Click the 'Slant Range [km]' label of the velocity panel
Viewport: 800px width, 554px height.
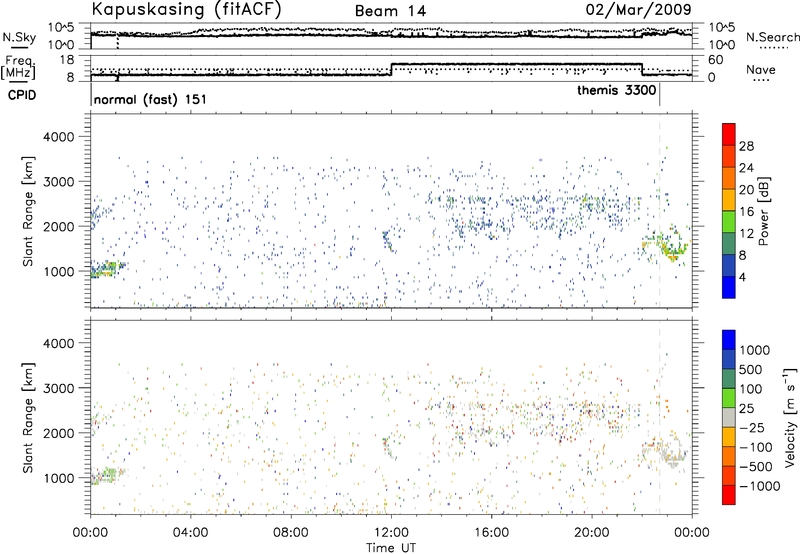click(x=28, y=417)
